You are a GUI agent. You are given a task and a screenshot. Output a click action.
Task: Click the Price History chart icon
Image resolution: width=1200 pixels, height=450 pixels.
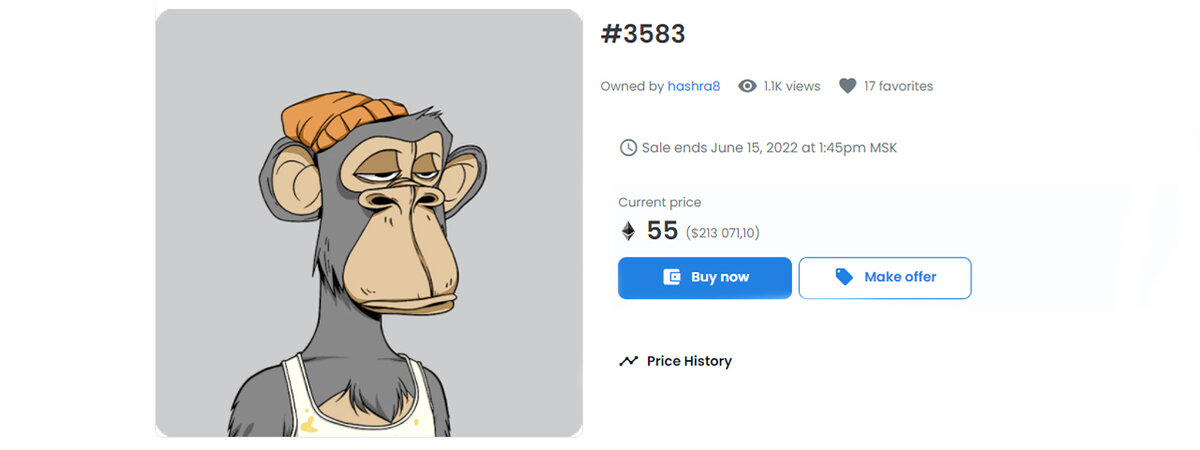[x=628, y=361]
